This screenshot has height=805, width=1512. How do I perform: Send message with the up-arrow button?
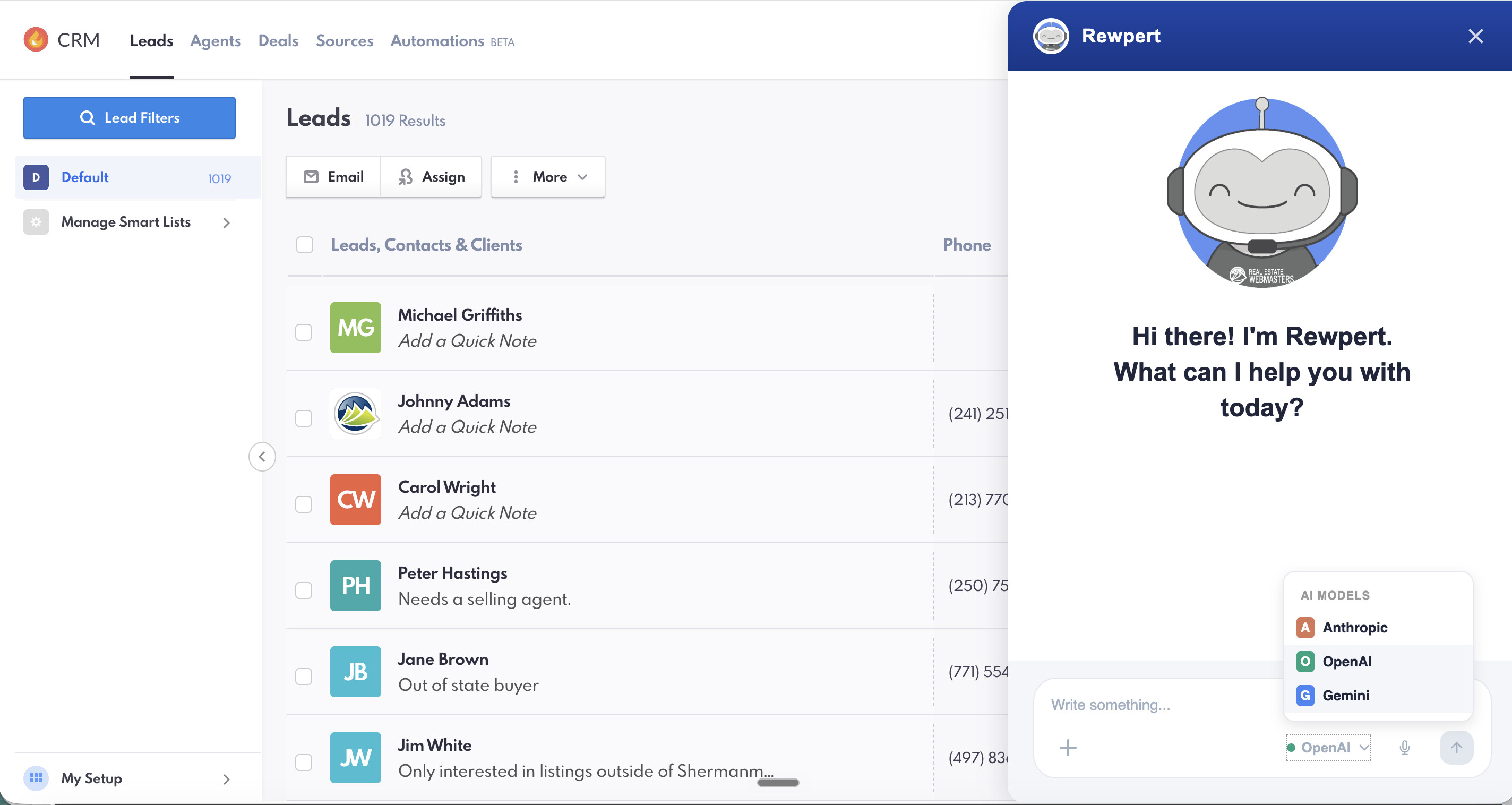[x=1456, y=748]
